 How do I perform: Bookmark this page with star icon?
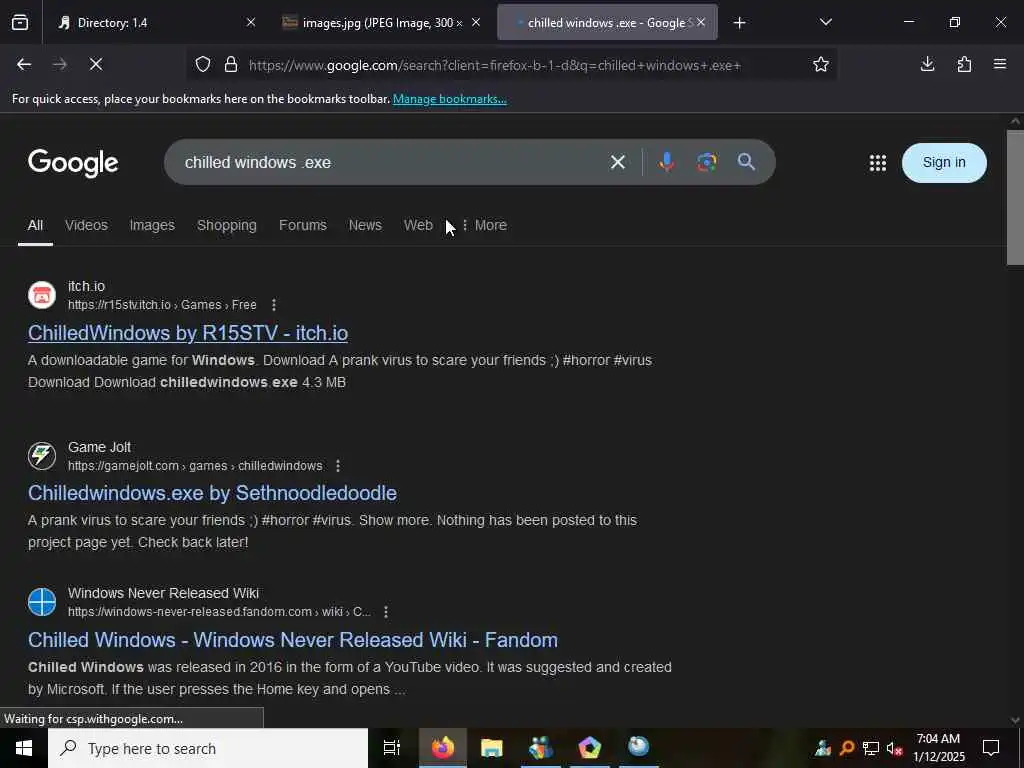(x=821, y=64)
